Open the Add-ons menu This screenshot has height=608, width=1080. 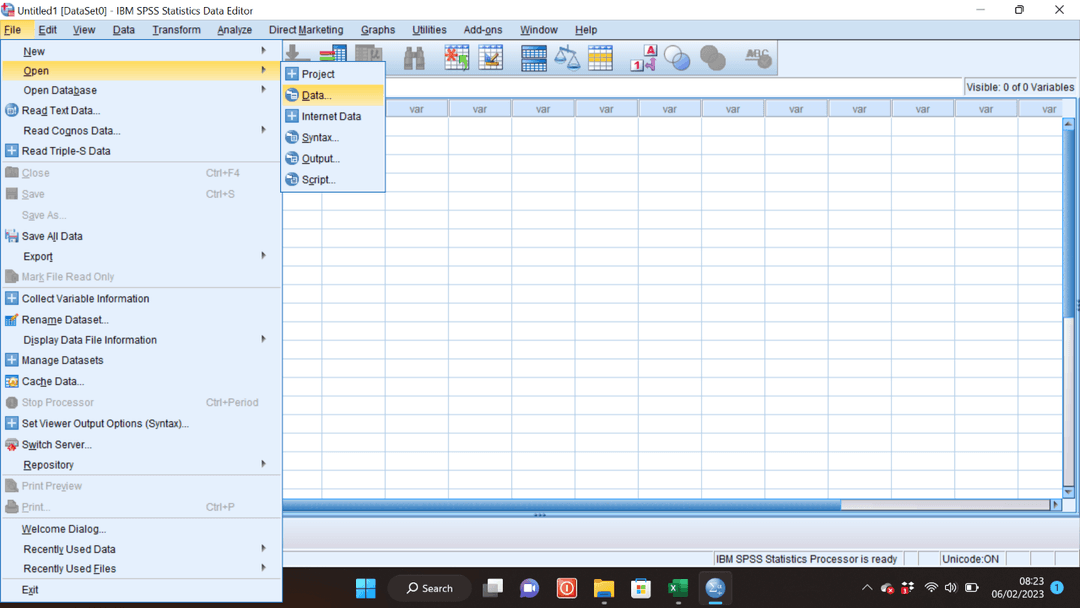483,30
